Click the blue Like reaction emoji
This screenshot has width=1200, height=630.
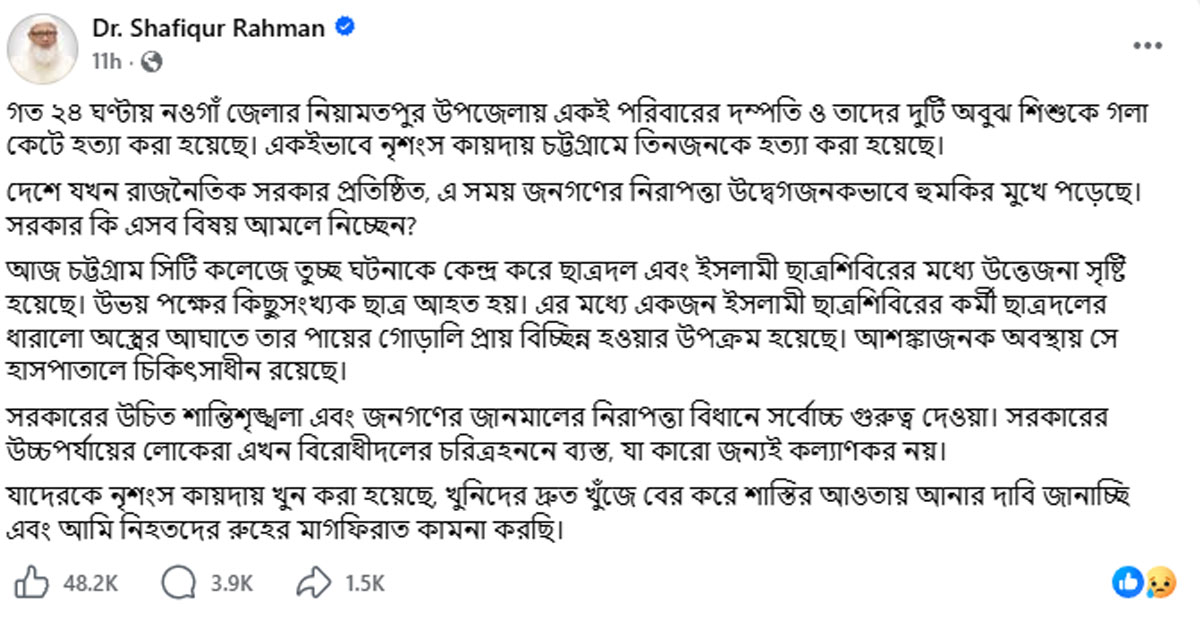[1125, 582]
